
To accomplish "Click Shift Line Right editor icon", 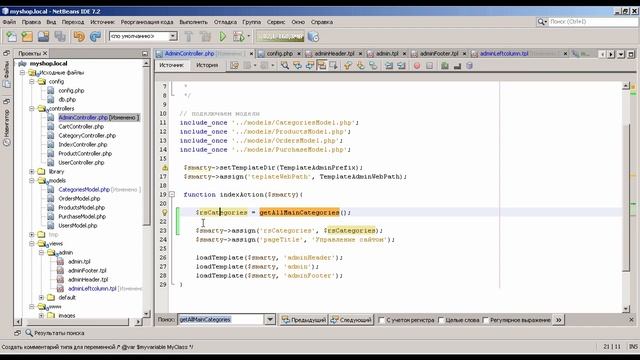I will (x=401, y=65).
